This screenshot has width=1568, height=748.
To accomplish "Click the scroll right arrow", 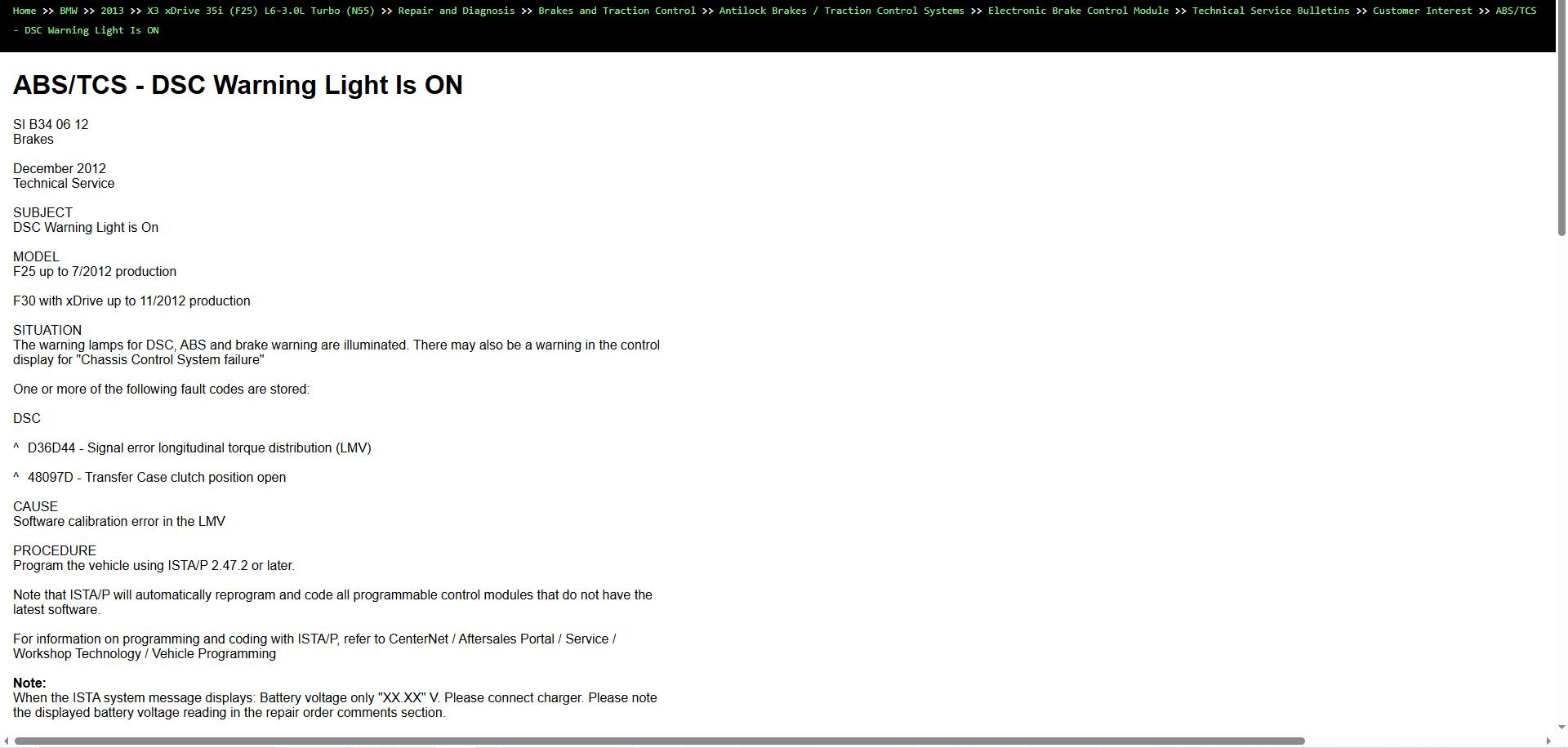I will pos(1548,741).
